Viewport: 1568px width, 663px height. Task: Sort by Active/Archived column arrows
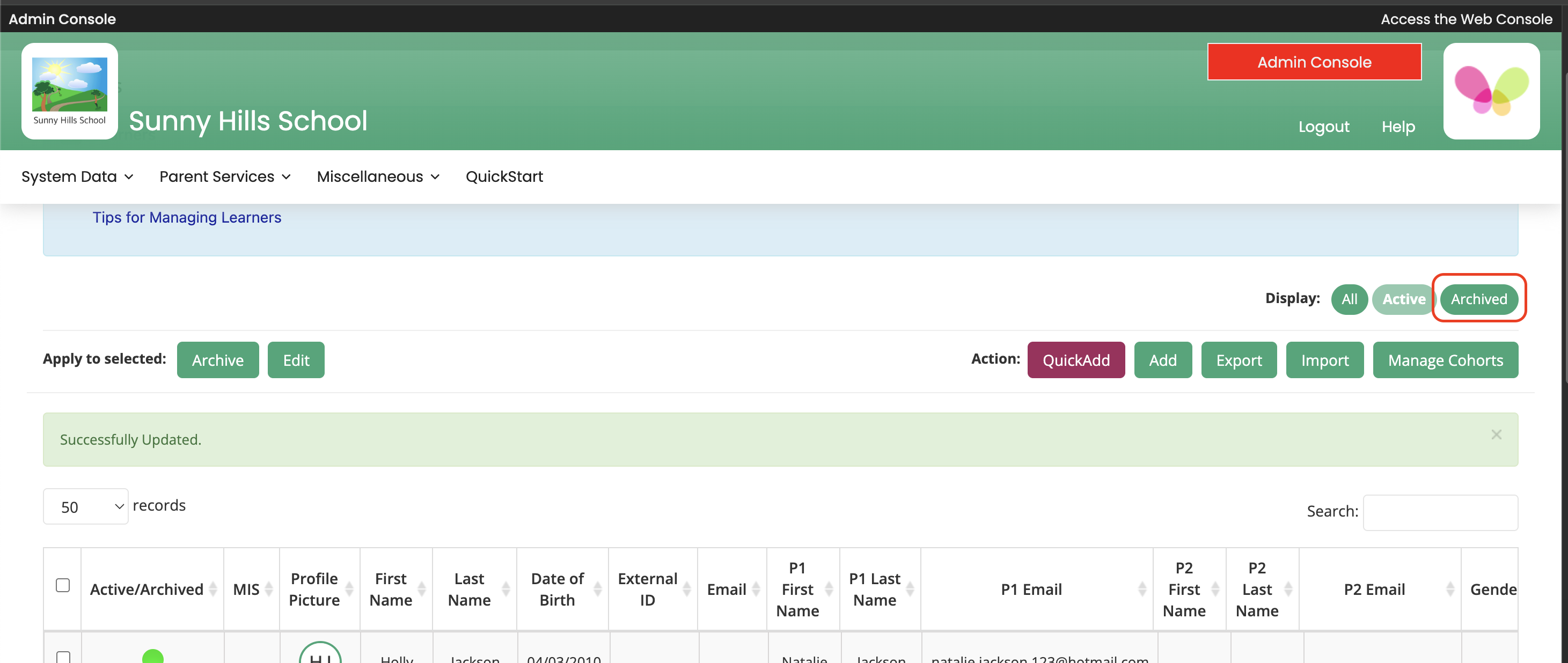tap(213, 589)
